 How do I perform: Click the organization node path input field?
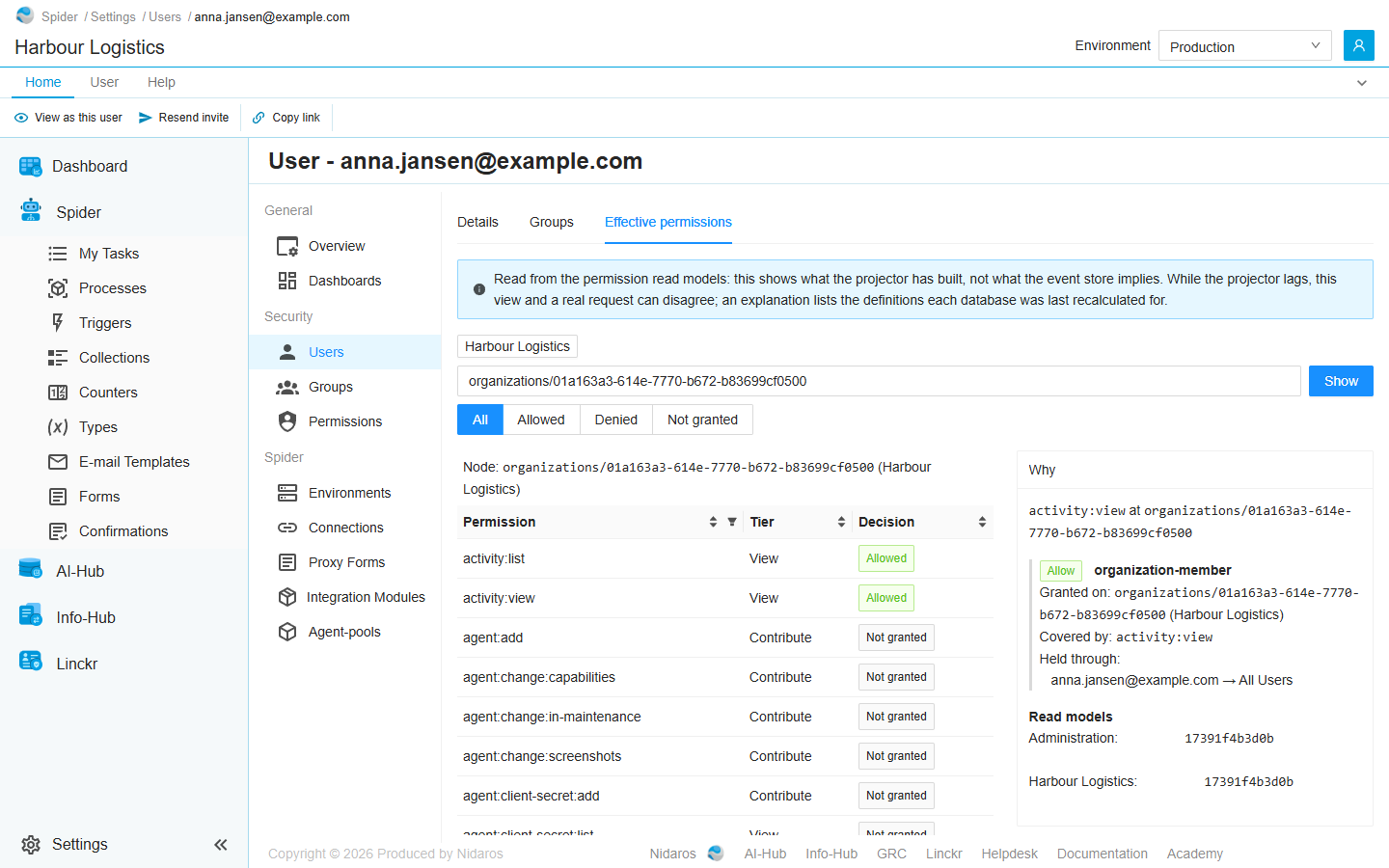tap(879, 381)
